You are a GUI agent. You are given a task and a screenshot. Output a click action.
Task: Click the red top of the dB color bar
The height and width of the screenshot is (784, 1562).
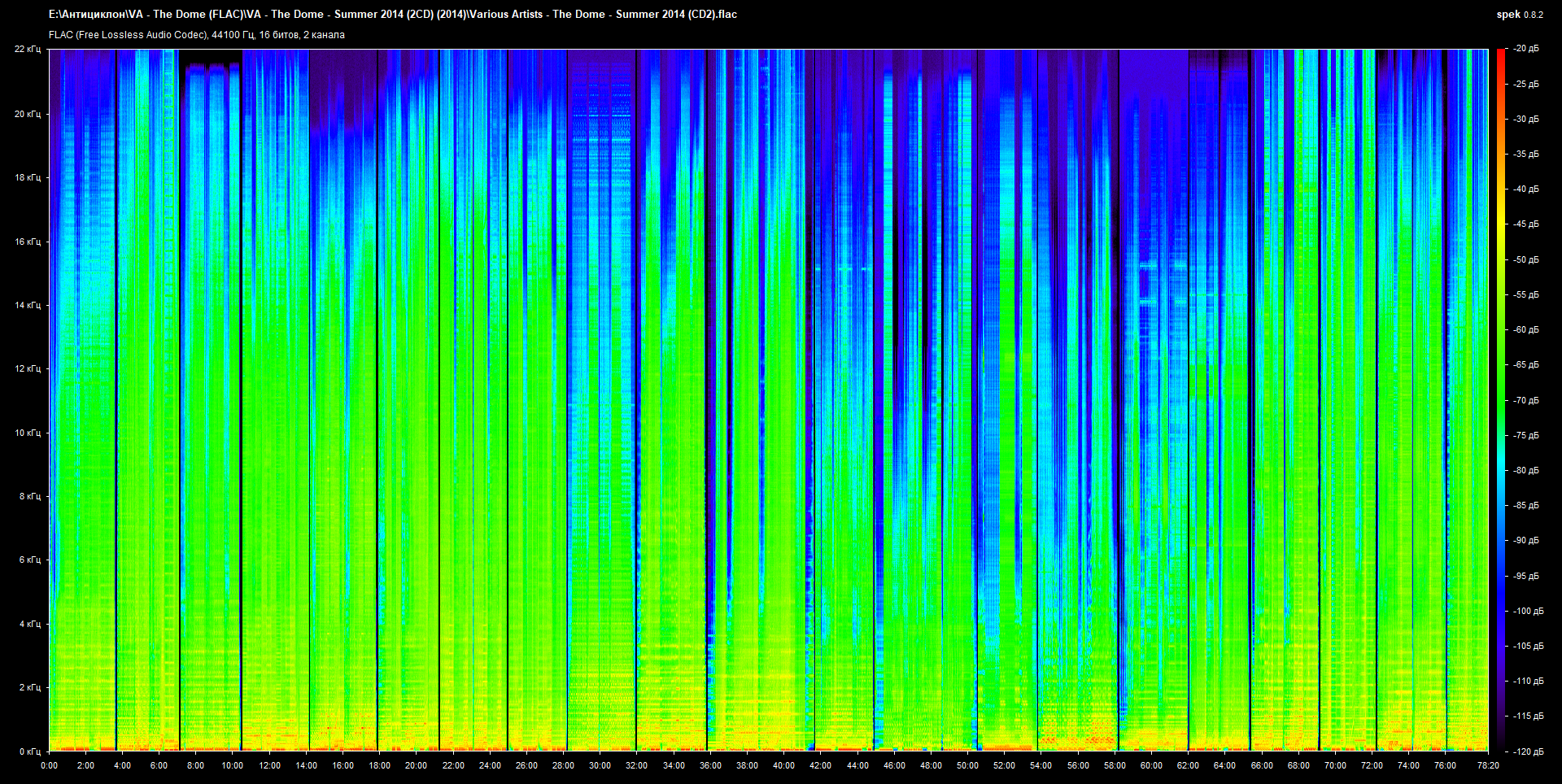point(1500,54)
